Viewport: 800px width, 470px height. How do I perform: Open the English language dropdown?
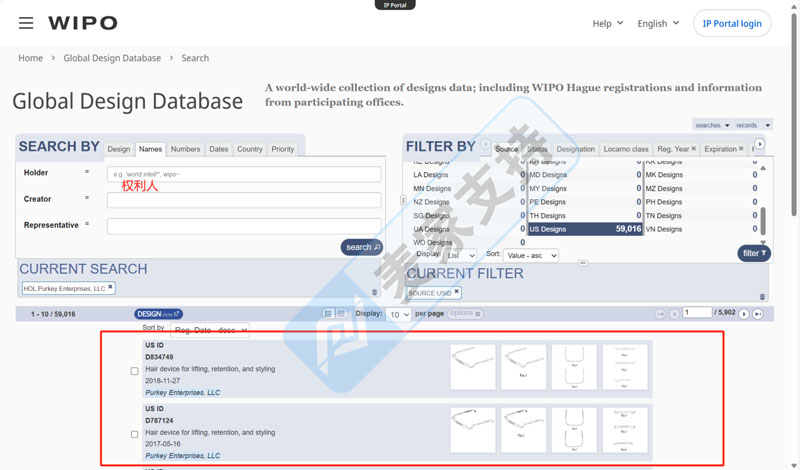pyautogui.click(x=658, y=23)
